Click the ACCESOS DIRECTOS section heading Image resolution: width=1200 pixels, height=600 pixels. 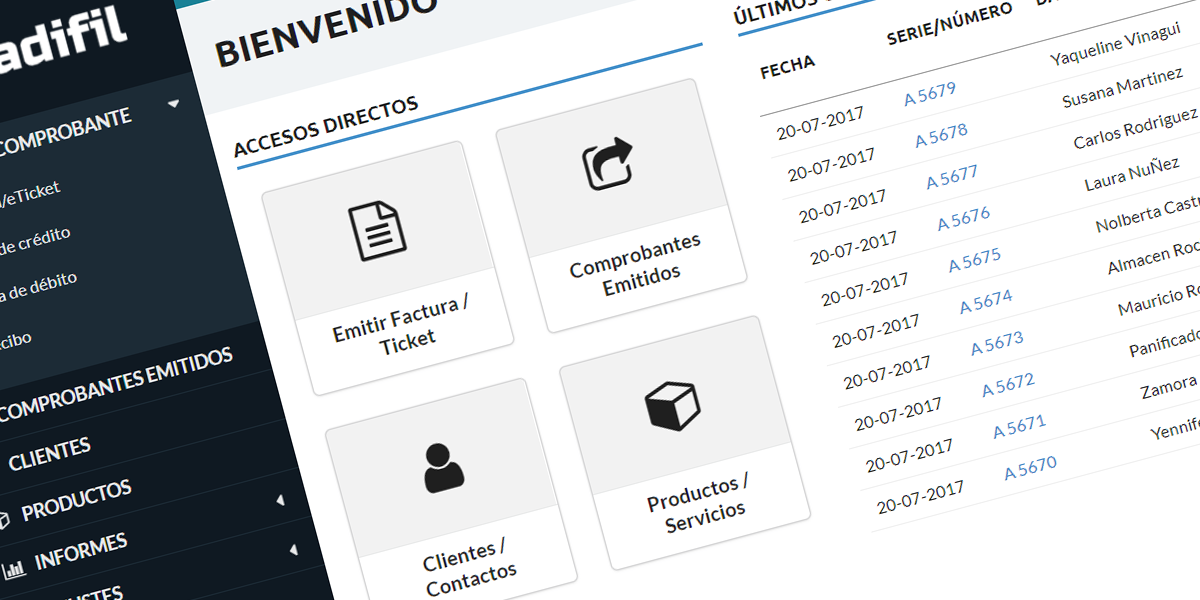[326, 125]
